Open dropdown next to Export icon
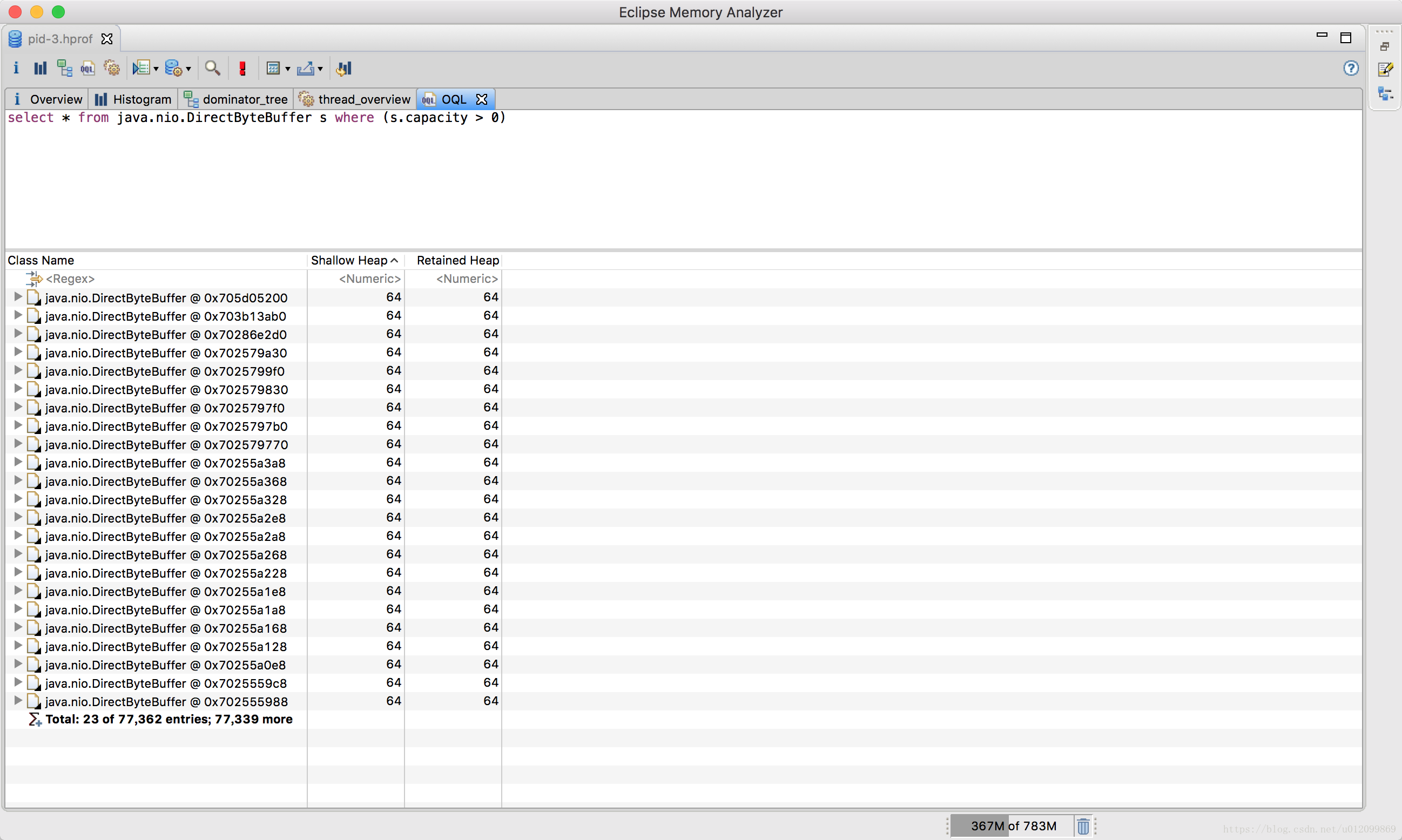Image resolution: width=1402 pixels, height=840 pixels. 320,70
